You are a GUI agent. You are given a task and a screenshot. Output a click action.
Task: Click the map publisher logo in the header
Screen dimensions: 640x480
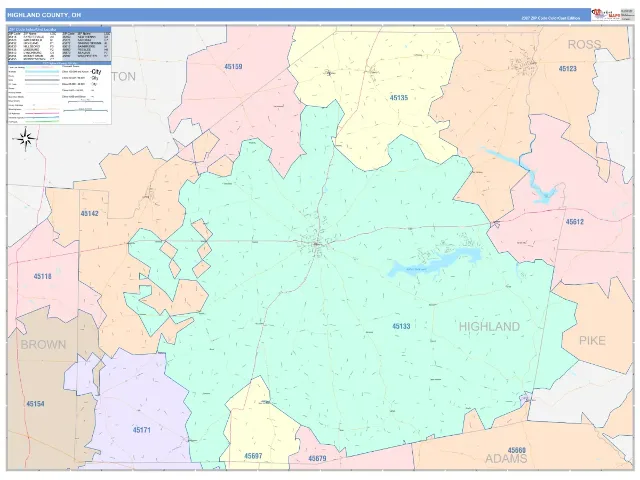coord(606,15)
